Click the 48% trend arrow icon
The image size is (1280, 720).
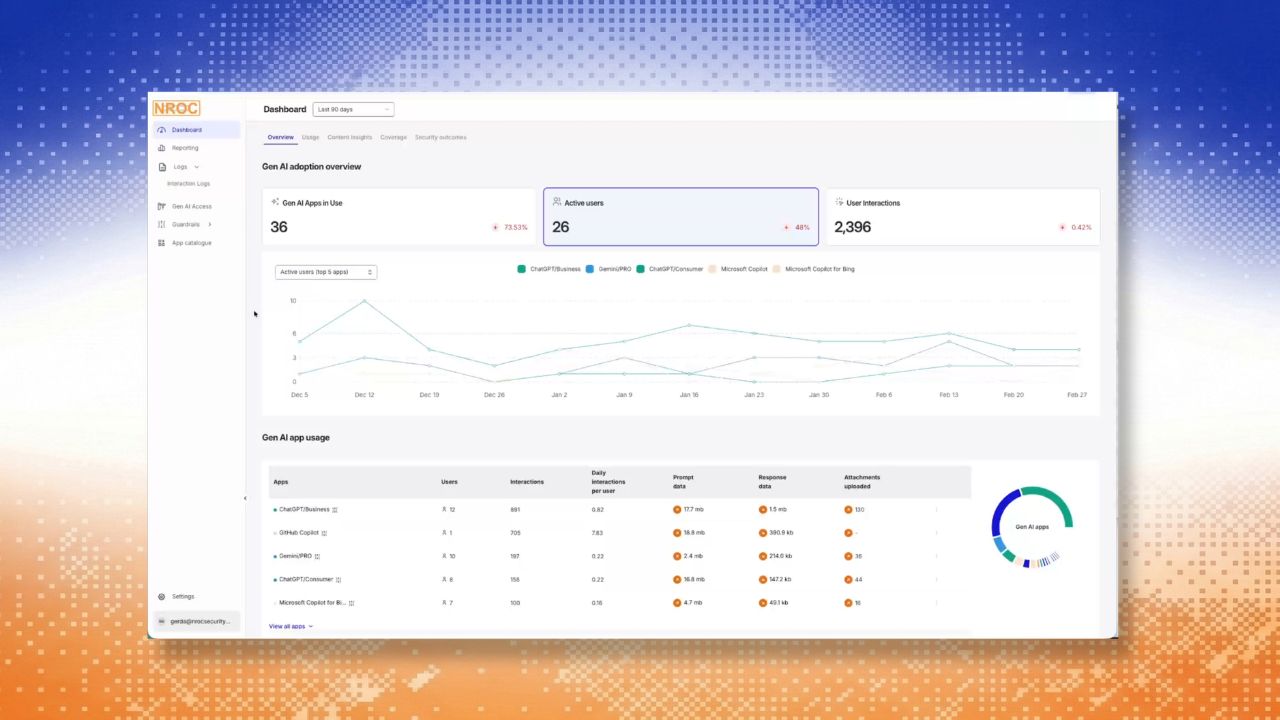[x=786, y=227]
